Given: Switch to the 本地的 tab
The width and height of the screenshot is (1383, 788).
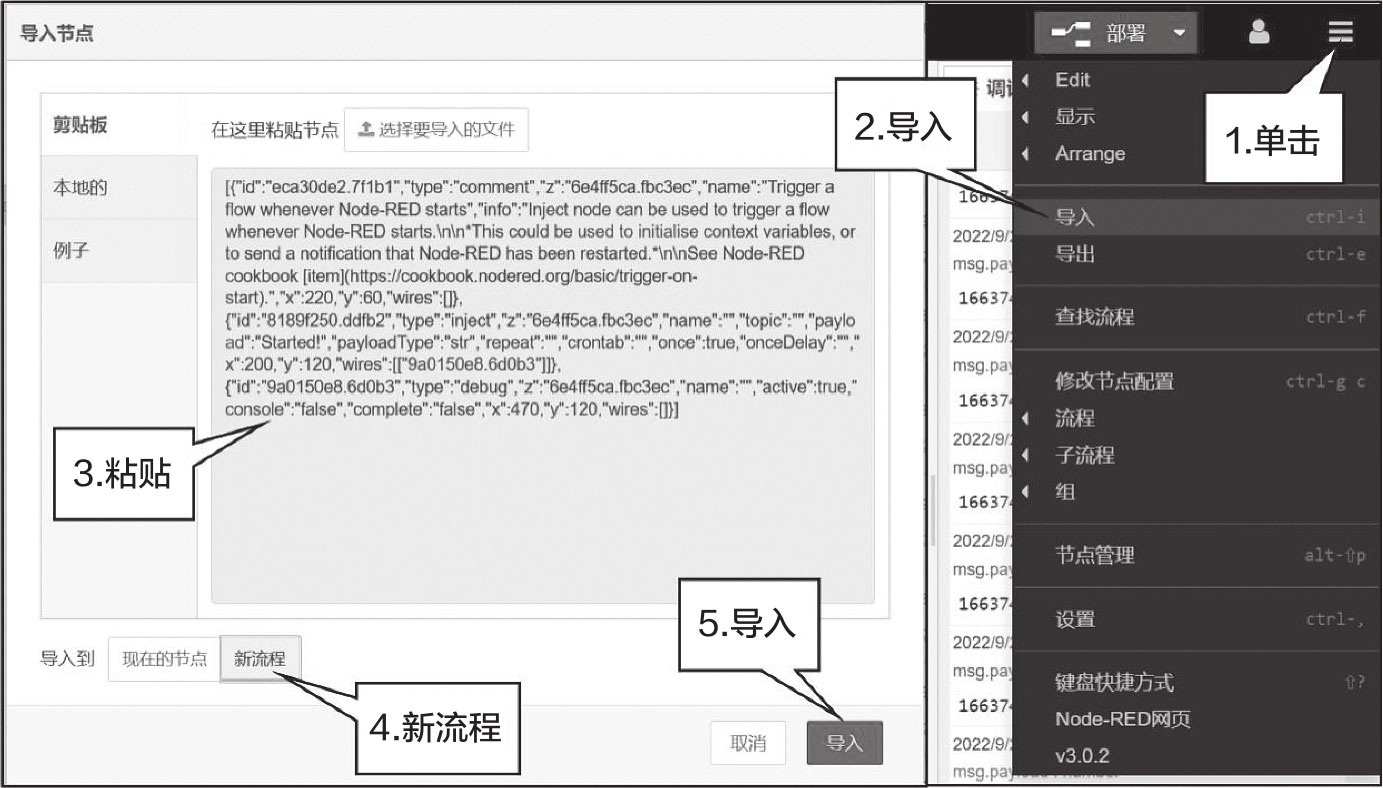Looking at the screenshot, I should pos(80,187).
